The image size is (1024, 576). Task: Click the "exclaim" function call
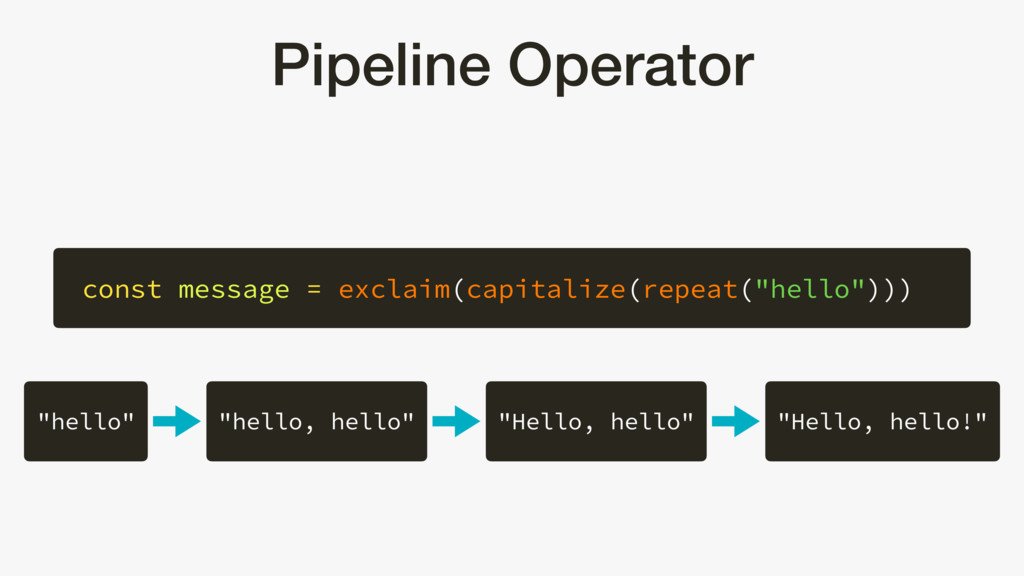(x=394, y=290)
